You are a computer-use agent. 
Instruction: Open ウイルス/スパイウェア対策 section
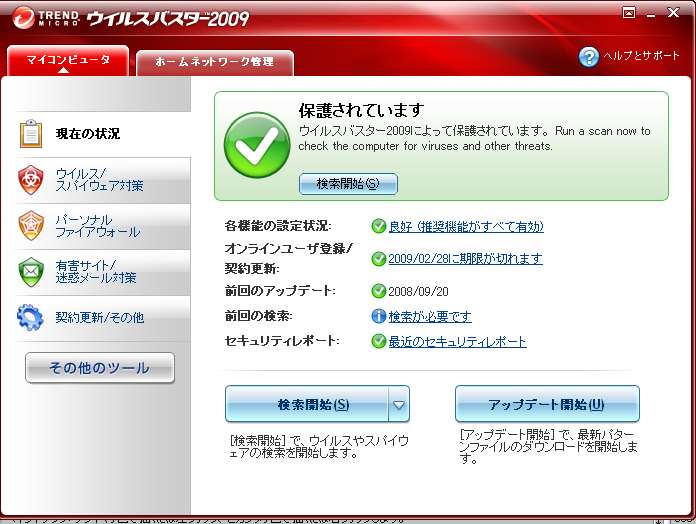tap(103, 180)
